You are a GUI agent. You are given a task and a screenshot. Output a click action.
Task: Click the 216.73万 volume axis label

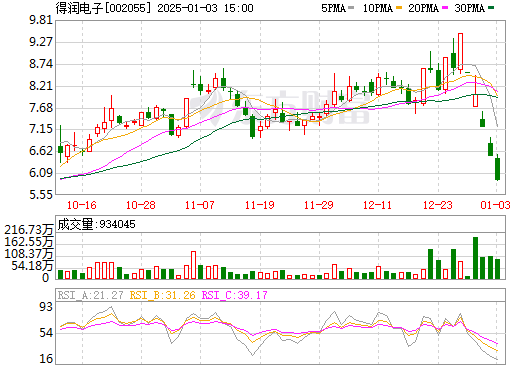[29, 230]
